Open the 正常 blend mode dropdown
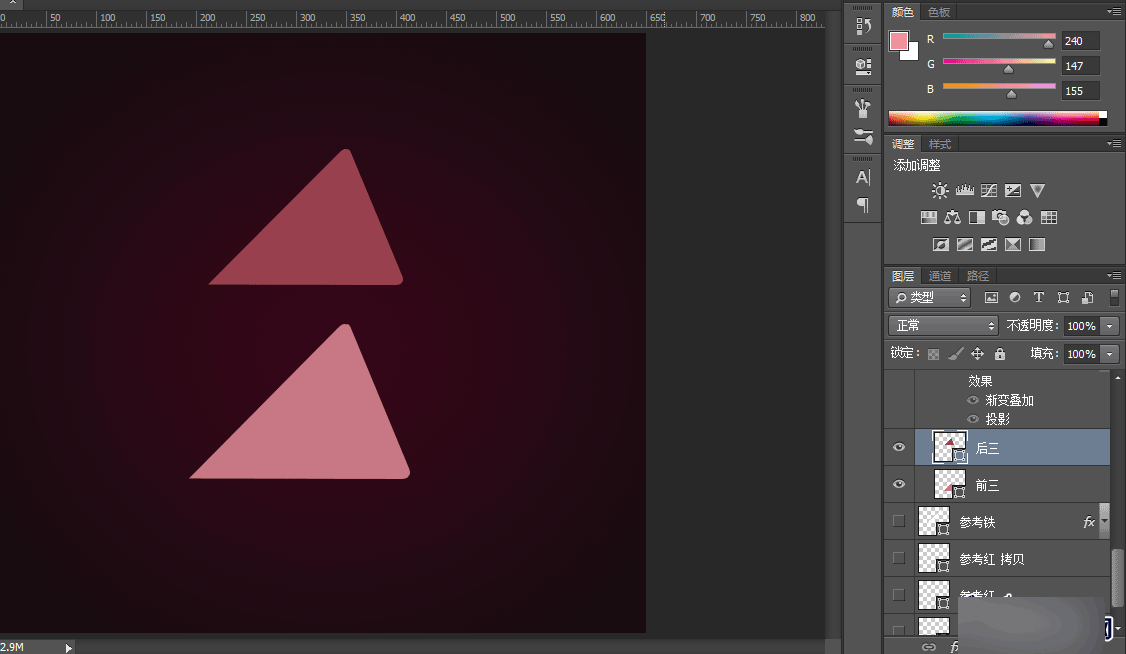Screen dimensions: 1126x654 point(943,326)
